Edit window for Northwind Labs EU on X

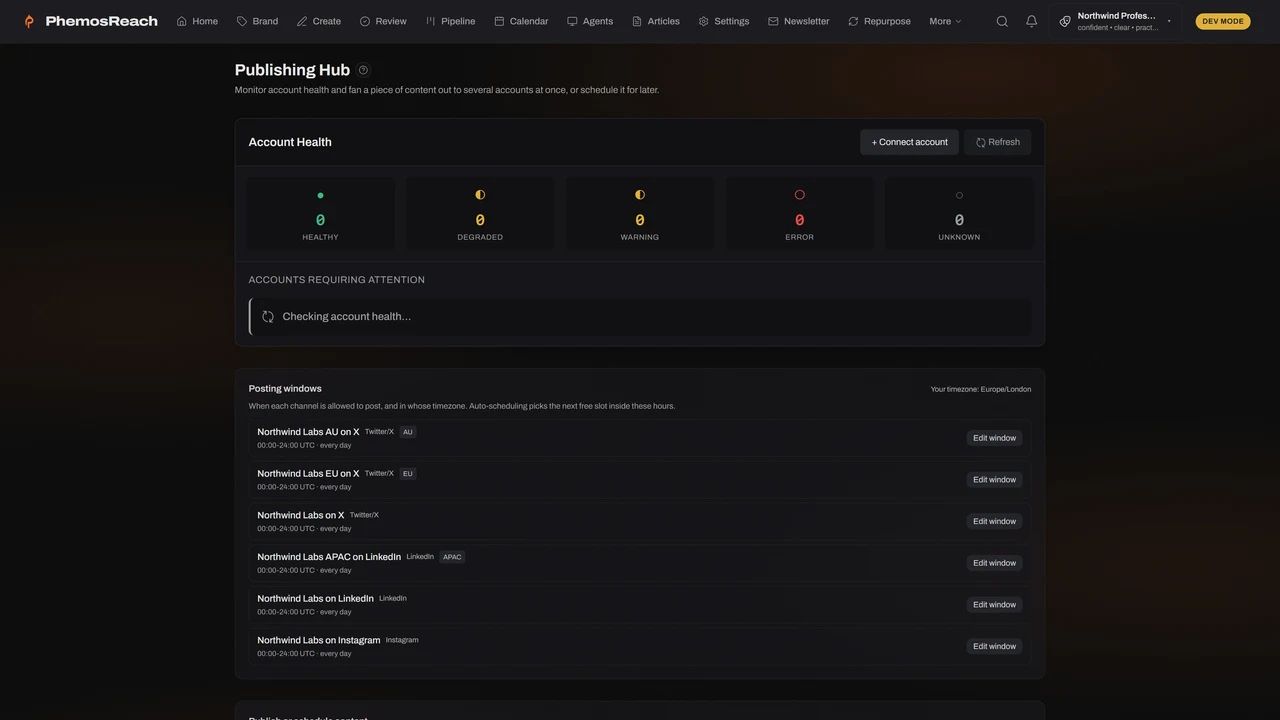coord(994,480)
